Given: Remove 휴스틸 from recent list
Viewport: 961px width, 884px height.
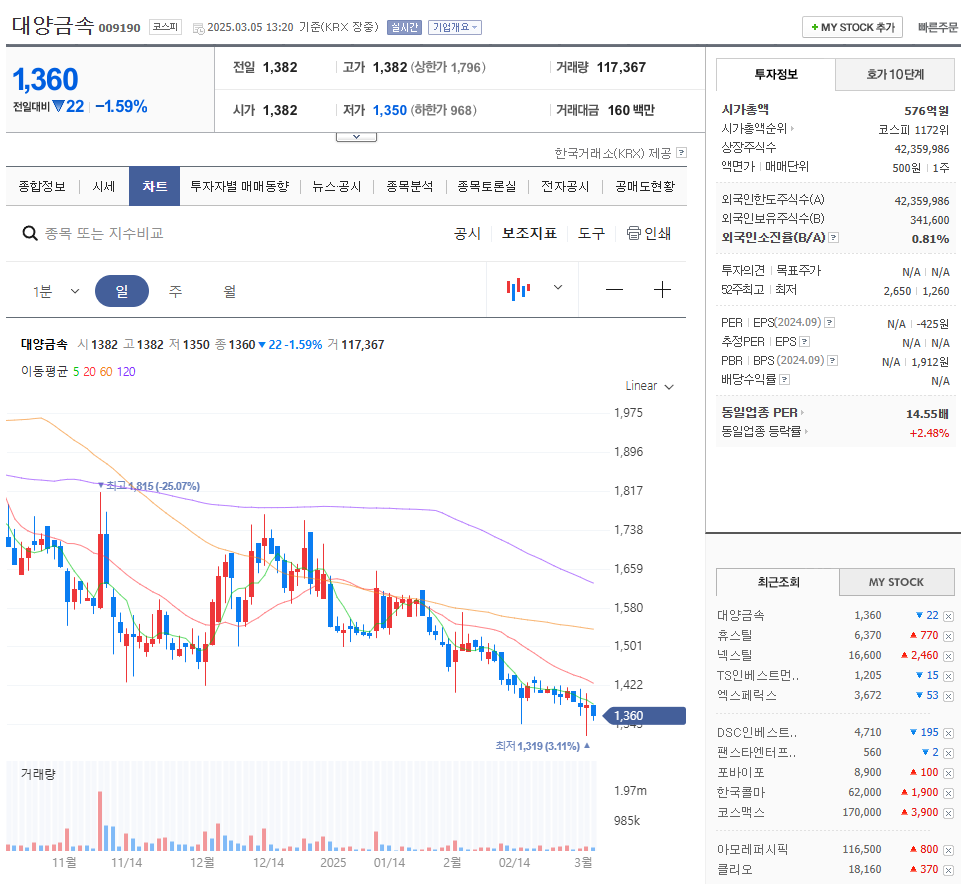Looking at the screenshot, I should click(x=948, y=636).
